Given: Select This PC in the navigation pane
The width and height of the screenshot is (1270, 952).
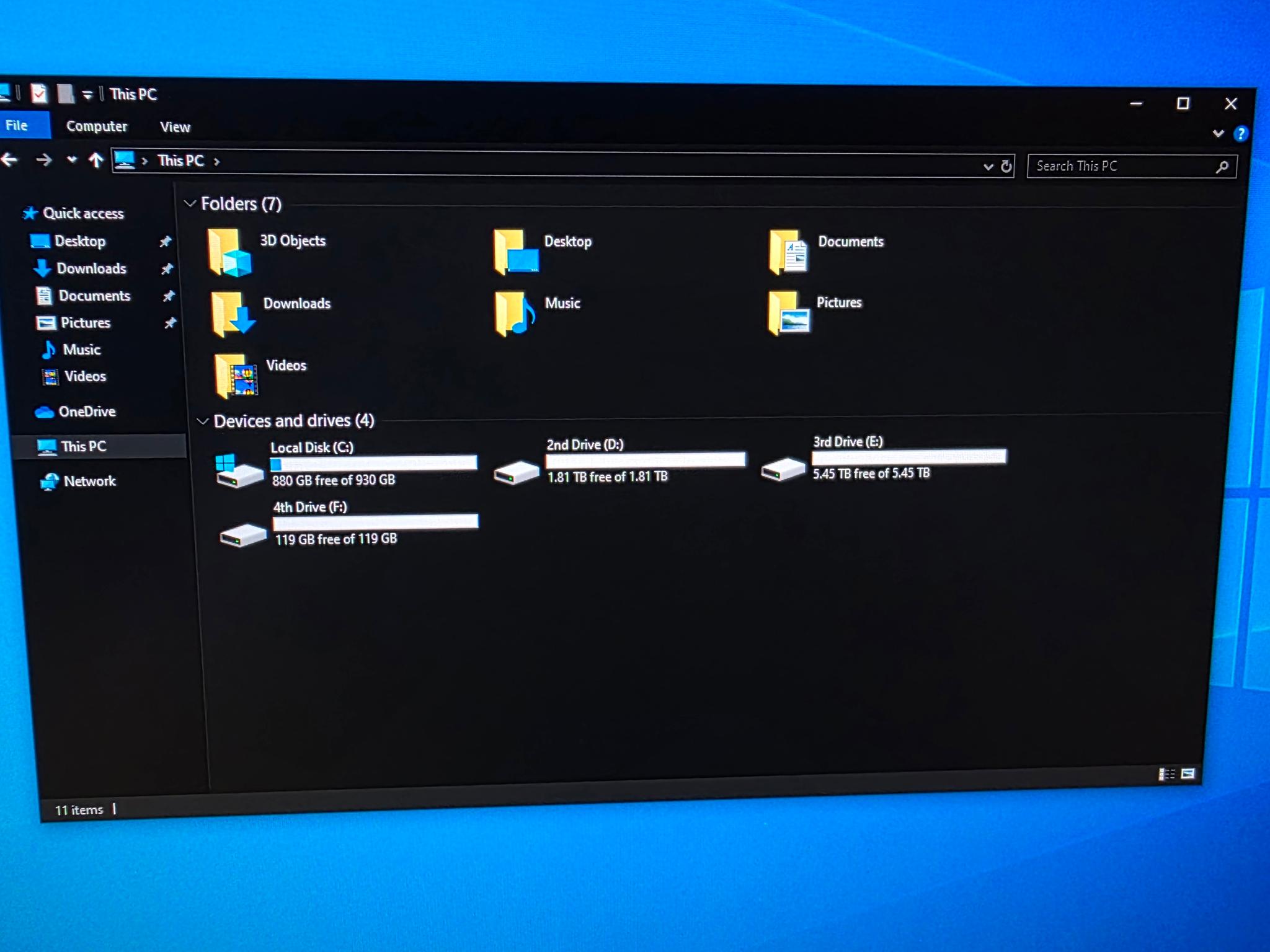Looking at the screenshot, I should [x=99, y=446].
